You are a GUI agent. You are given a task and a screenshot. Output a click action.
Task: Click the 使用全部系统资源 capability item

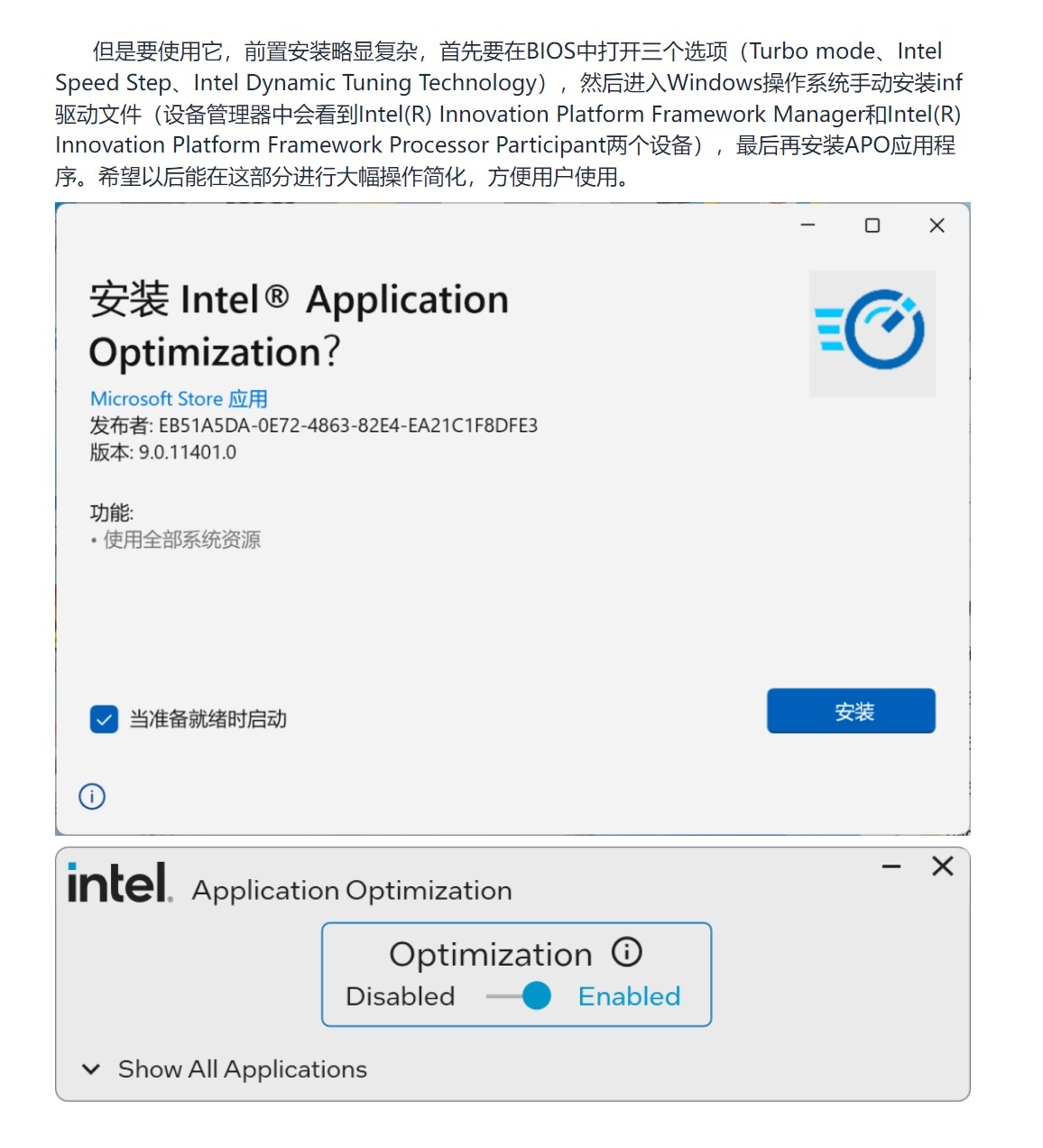click(x=181, y=540)
